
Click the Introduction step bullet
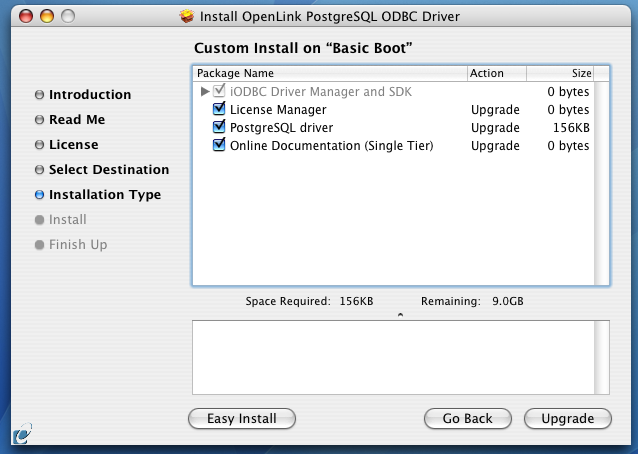point(39,95)
